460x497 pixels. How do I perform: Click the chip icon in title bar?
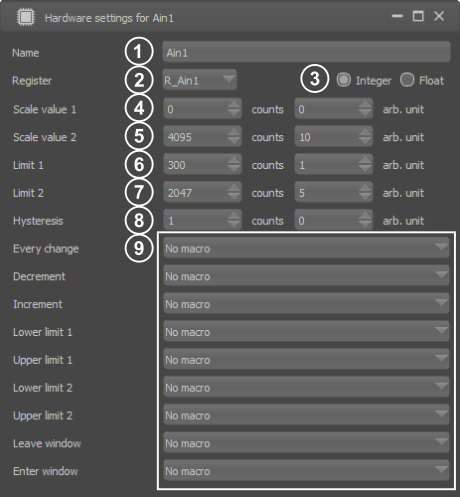(x=26, y=17)
